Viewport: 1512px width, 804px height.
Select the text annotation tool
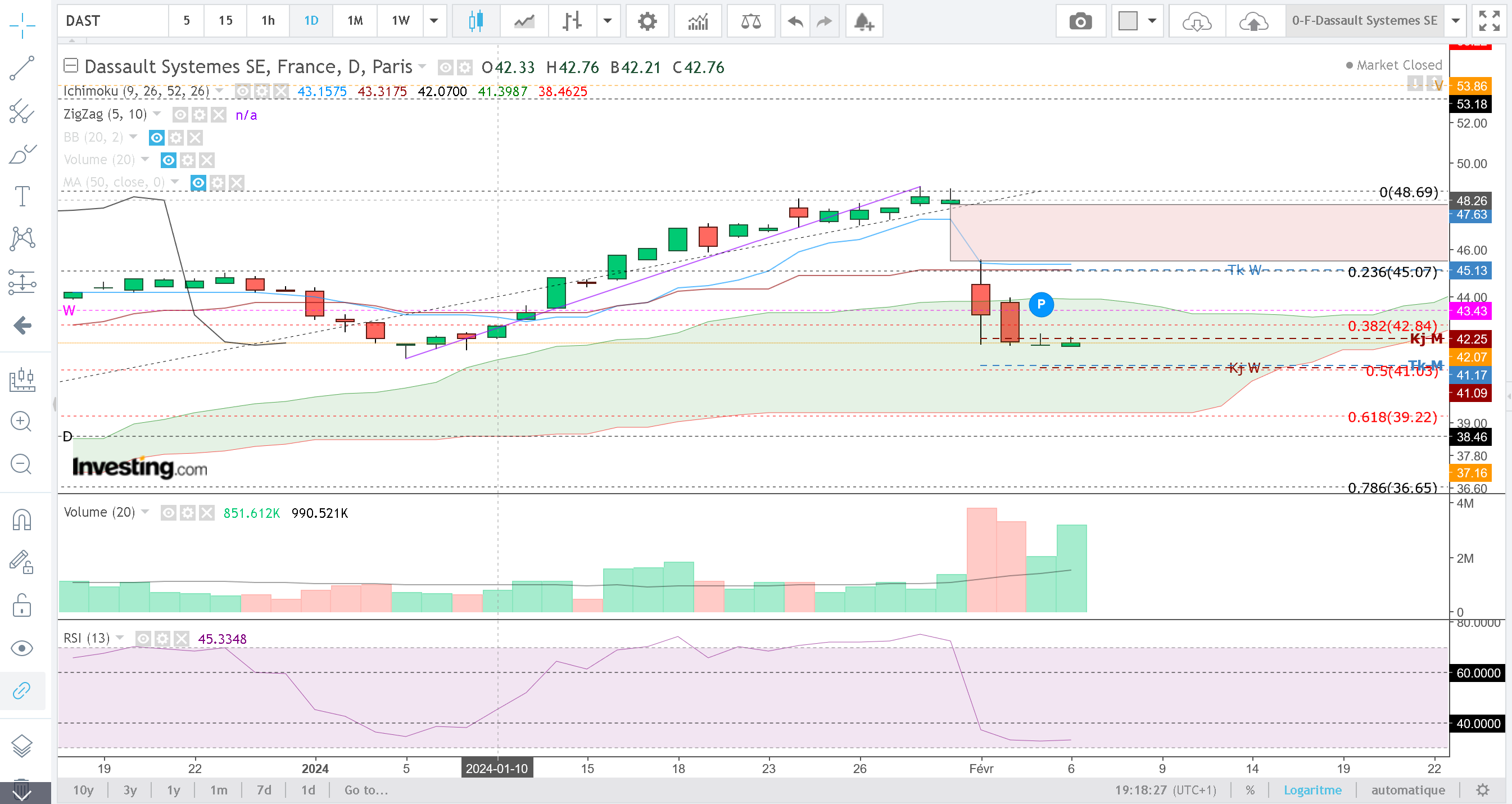coord(22,196)
